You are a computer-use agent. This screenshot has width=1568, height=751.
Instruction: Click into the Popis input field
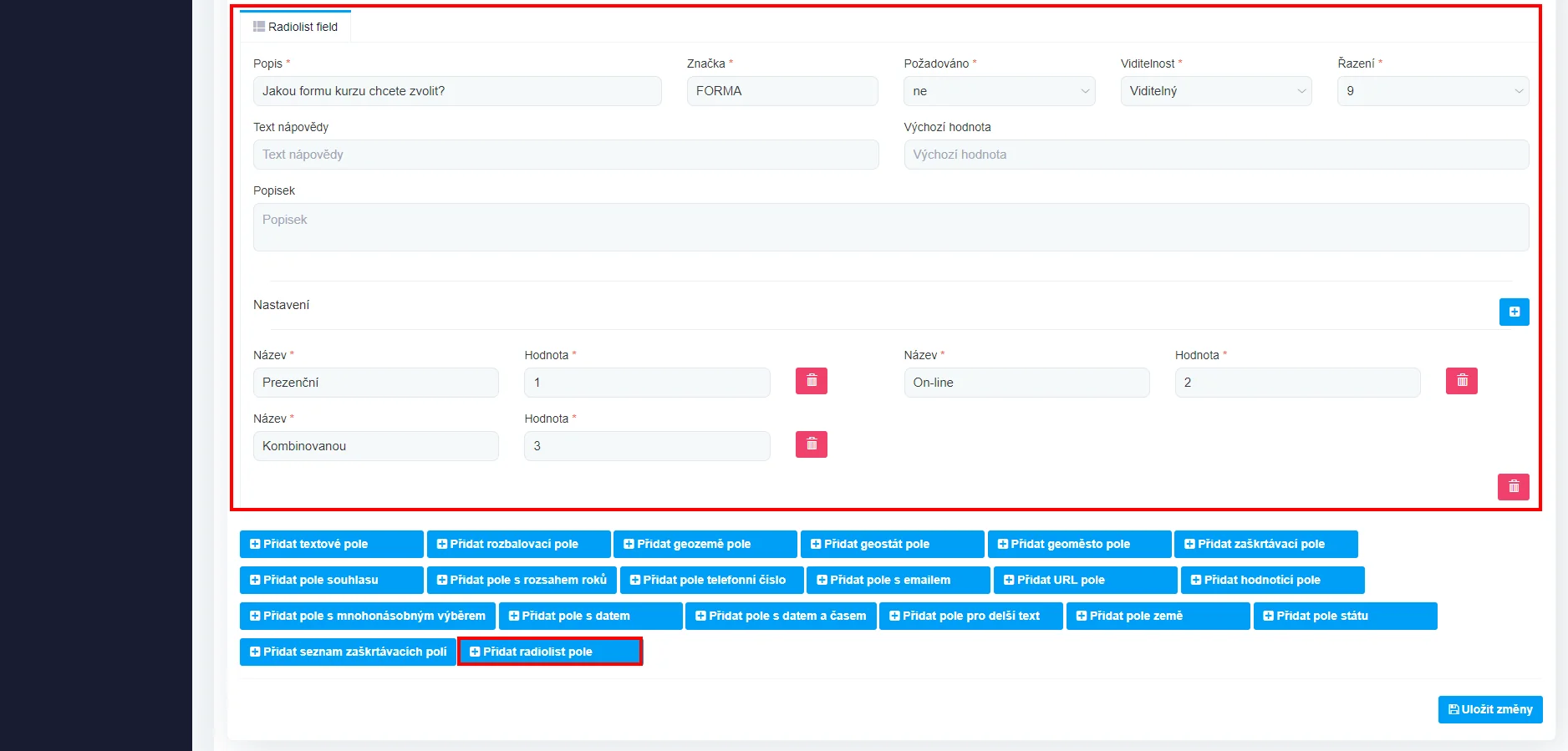[456, 91]
